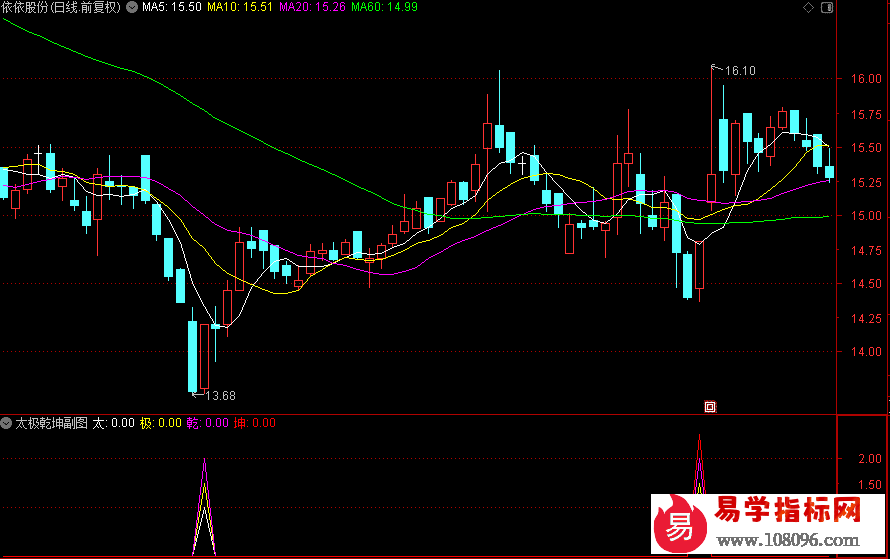Image resolution: width=890 pixels, height=559 pixels.
Task: Expand the 太极乾坤副图 indicator dropdown
Action: pos(6,423)
